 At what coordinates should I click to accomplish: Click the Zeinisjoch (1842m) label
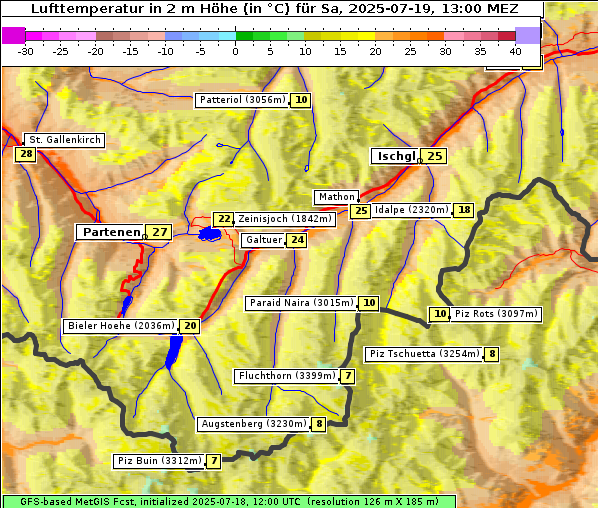285,219
